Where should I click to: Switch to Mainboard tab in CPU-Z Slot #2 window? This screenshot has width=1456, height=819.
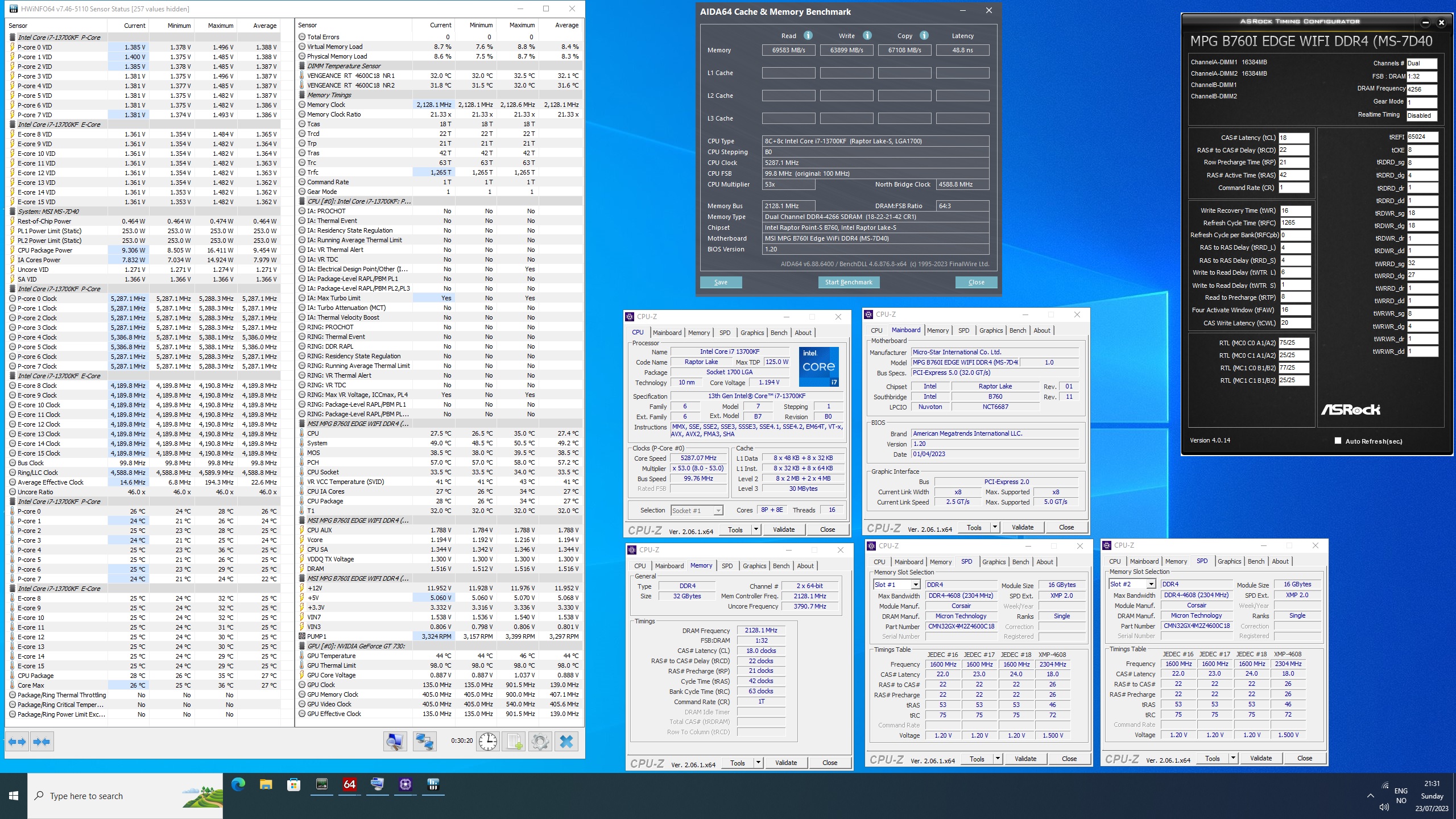[x=1144, y=561]
